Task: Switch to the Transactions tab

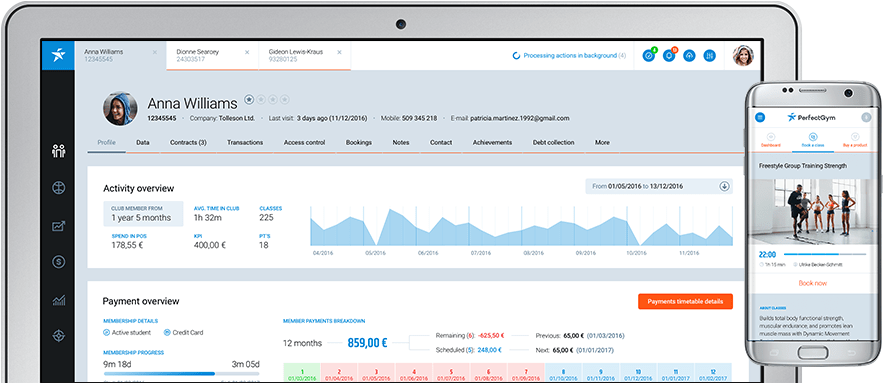Action: pos(245,142)
